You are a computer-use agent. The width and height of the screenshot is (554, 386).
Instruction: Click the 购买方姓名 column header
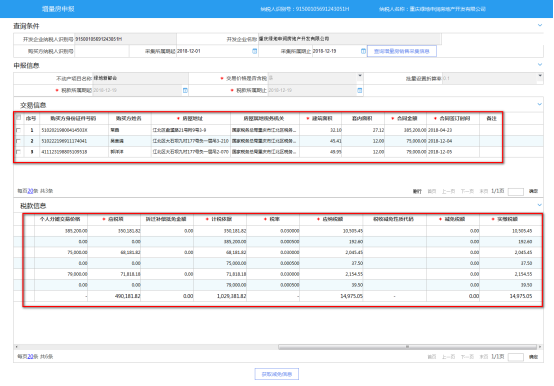coord(129,119)
